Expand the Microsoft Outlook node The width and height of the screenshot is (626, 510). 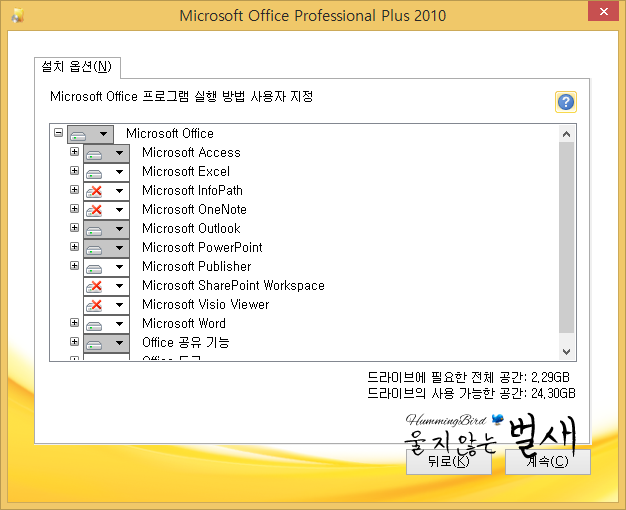click(x=74, y=227)
